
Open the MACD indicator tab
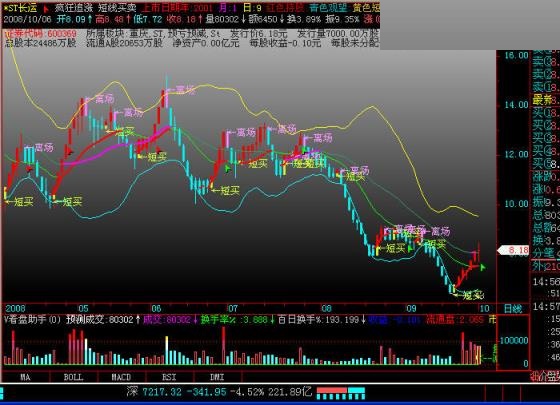point(121,377)
